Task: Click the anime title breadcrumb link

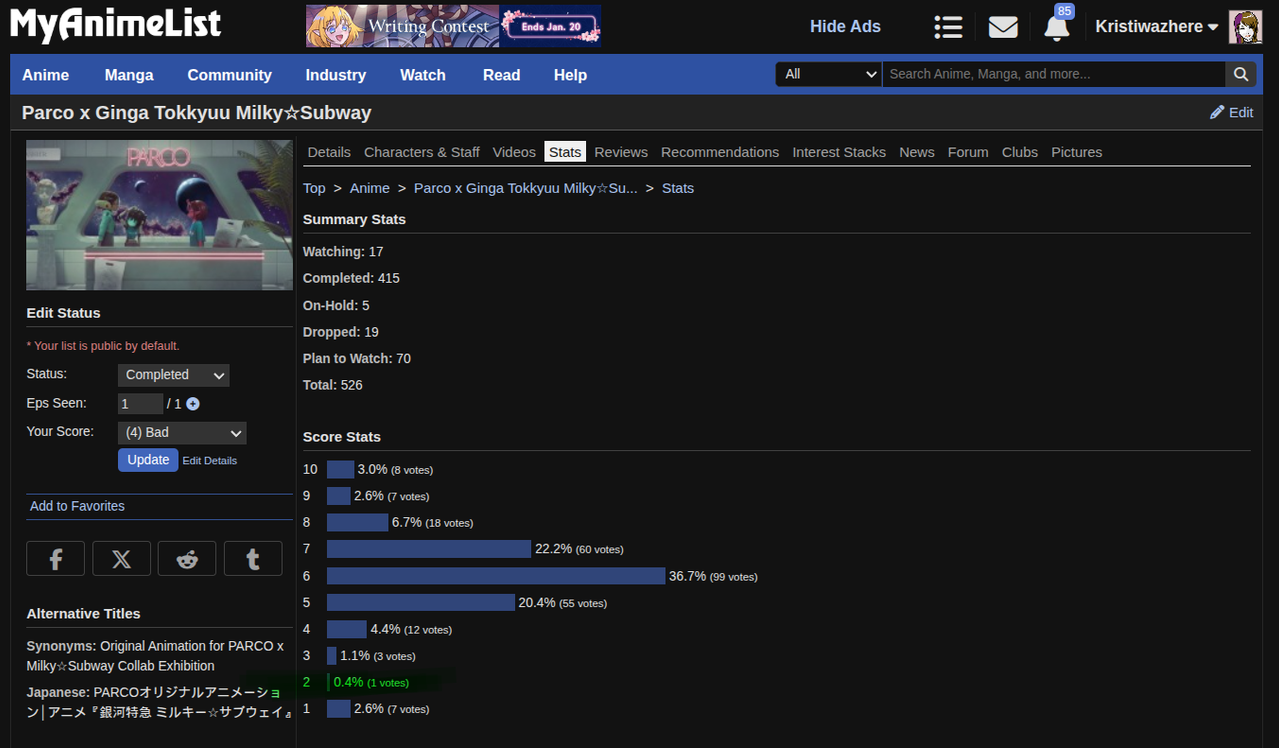Action: 525,188
